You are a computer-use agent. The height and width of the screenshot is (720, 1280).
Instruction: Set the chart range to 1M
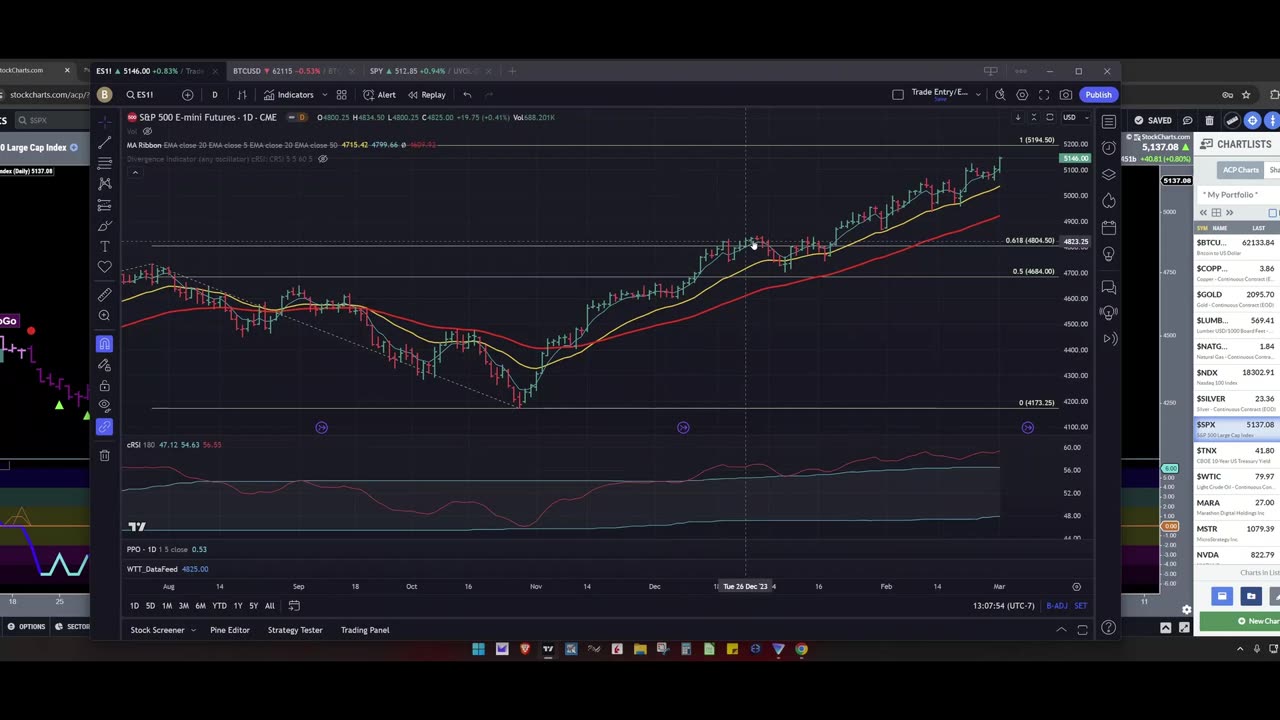pyautogui.click(x=167, y=606)
